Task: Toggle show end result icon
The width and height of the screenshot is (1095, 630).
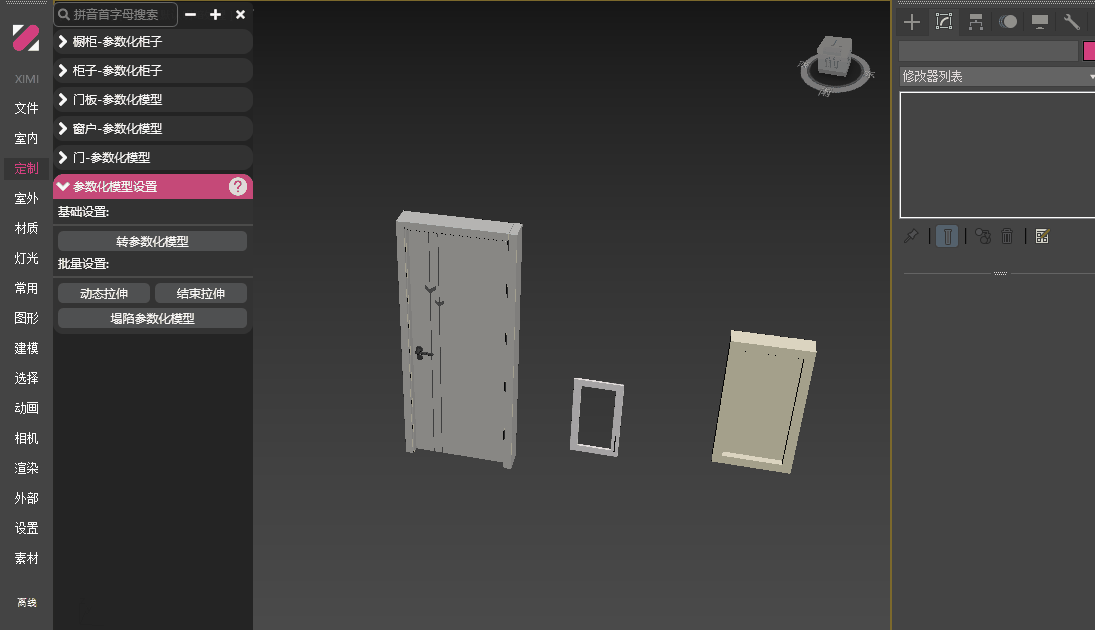Action: click(947, 236)
